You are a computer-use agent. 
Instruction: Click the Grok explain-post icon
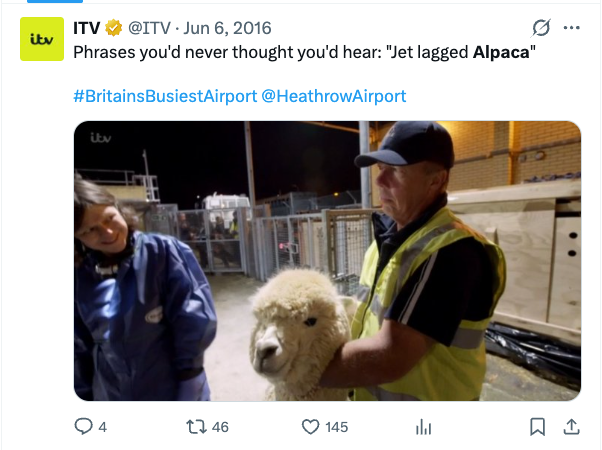tap(541, 28)
